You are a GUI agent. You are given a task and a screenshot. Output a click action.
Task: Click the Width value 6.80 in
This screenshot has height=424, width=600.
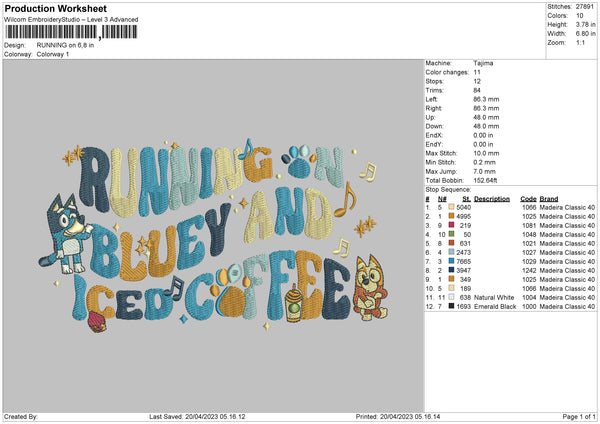click(585, 34)
